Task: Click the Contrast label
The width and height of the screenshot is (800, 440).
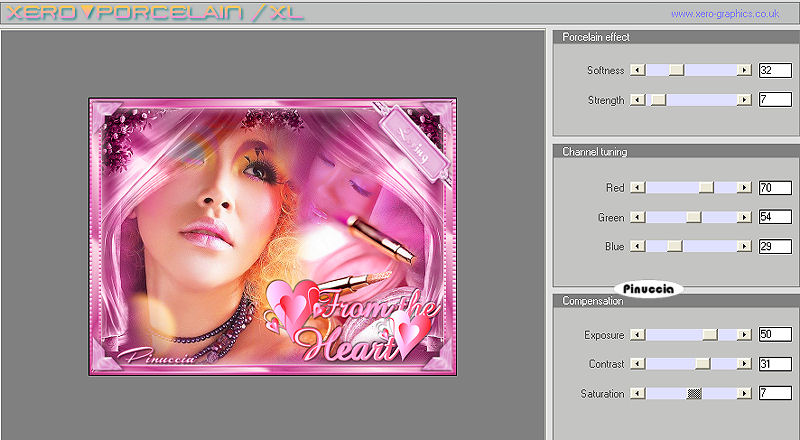Action: pos(607,364)
